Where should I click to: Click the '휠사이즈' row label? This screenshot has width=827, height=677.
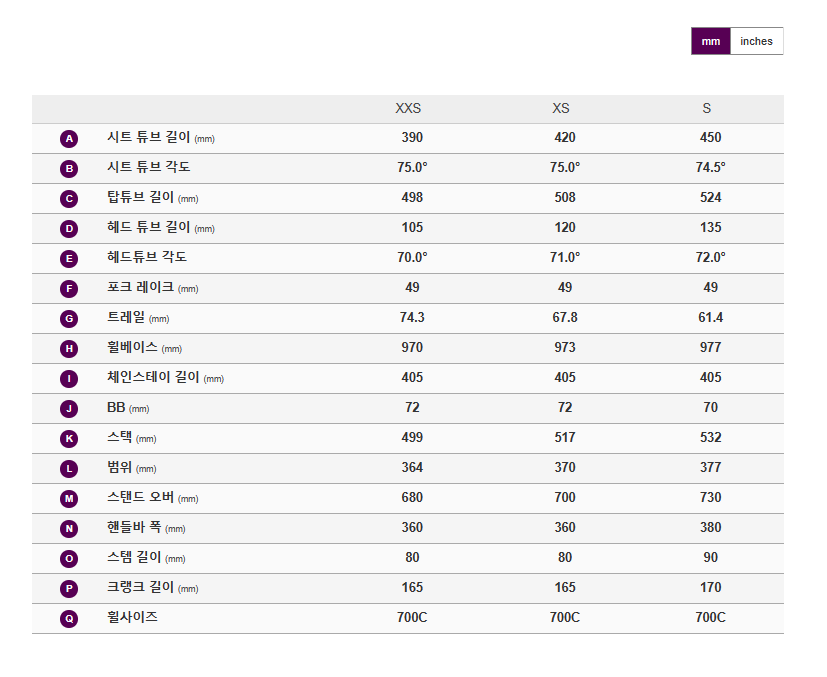(132, 617)
